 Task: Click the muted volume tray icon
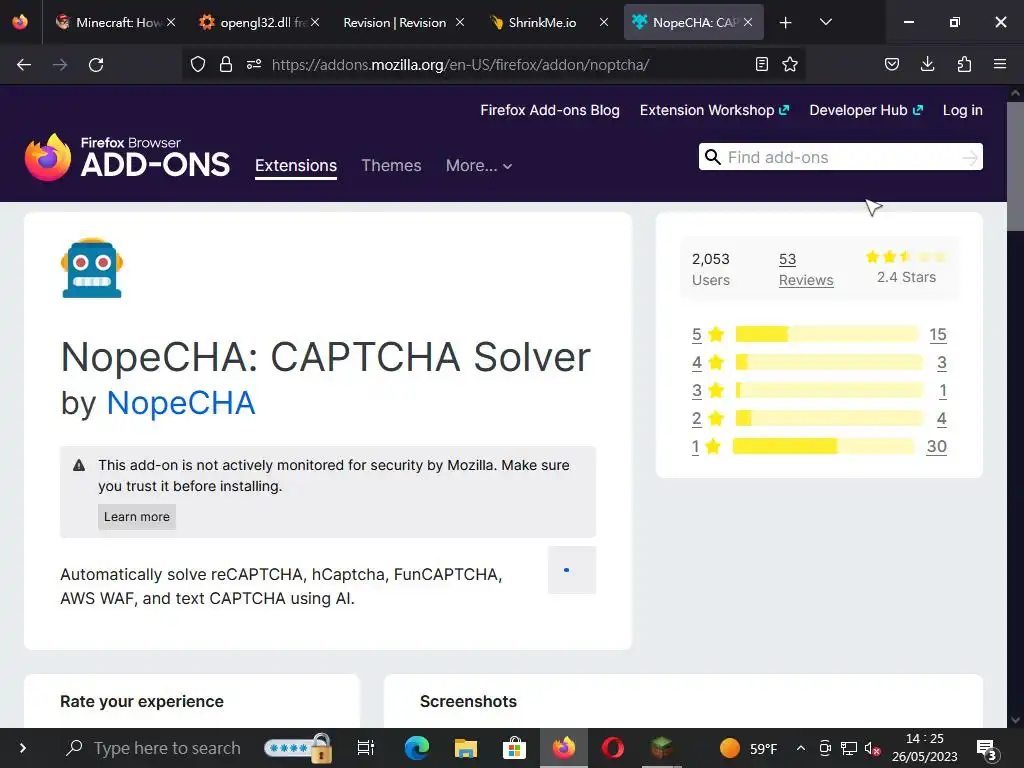tap(872, 748)
